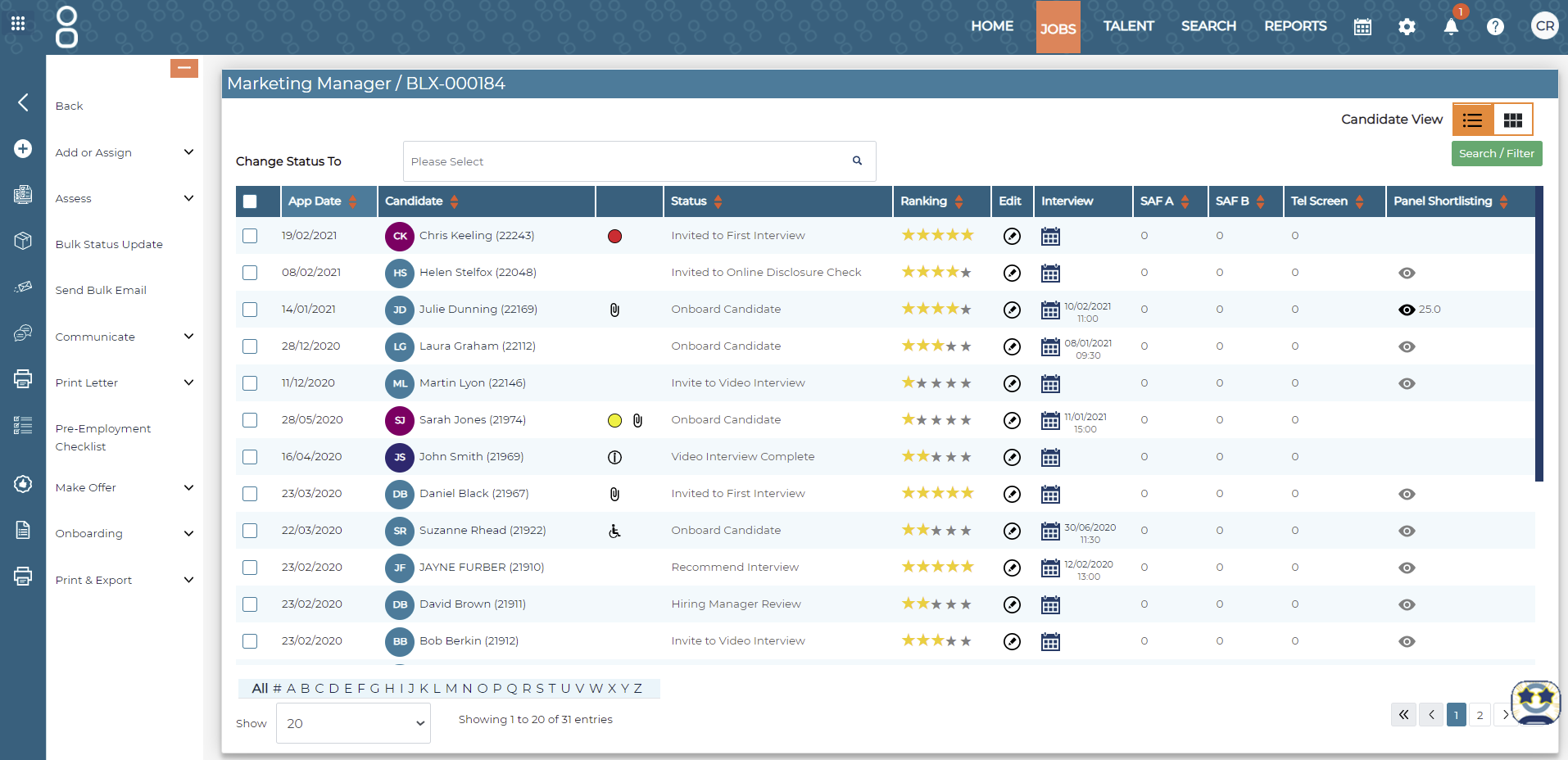Select checkbox for Chris Keeling row
Image resolution: width=1568 pixels, height=760 pixels.
[250, 236]
